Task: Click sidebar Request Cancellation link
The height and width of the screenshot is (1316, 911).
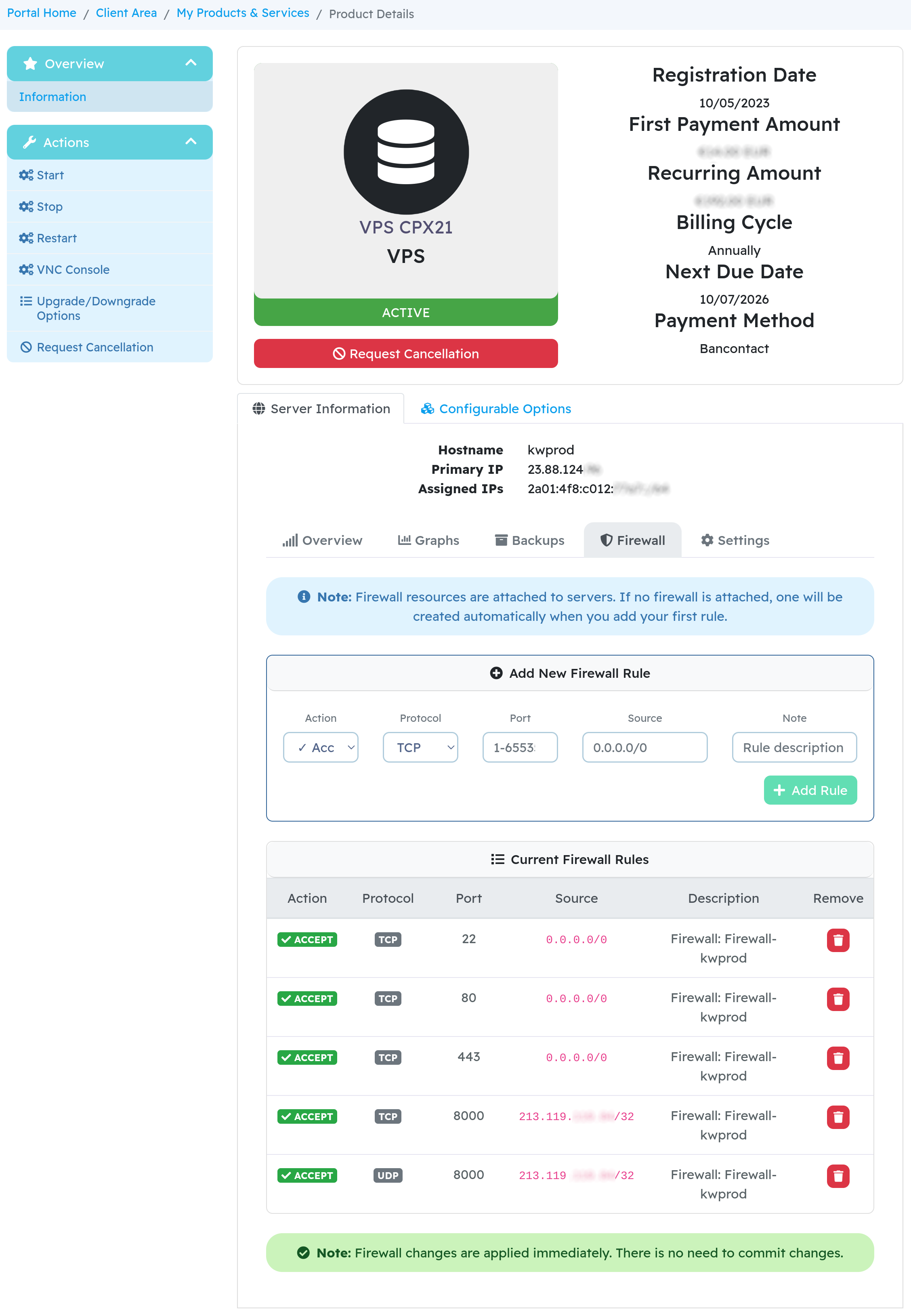Action: coord(109,347)
